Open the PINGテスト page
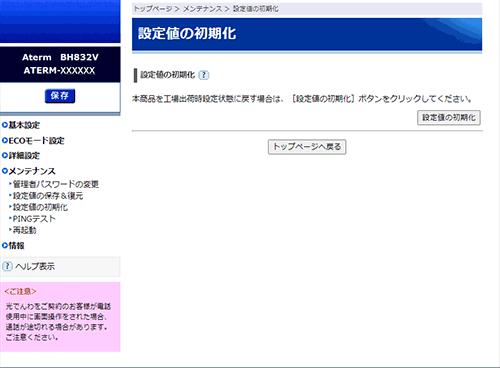The image size is (500, 368). click(34, 219)
